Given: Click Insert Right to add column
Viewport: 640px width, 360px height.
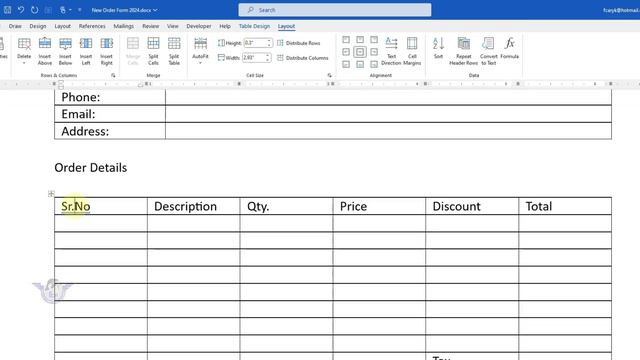Looking at the screenshot, I should [107, 51].
